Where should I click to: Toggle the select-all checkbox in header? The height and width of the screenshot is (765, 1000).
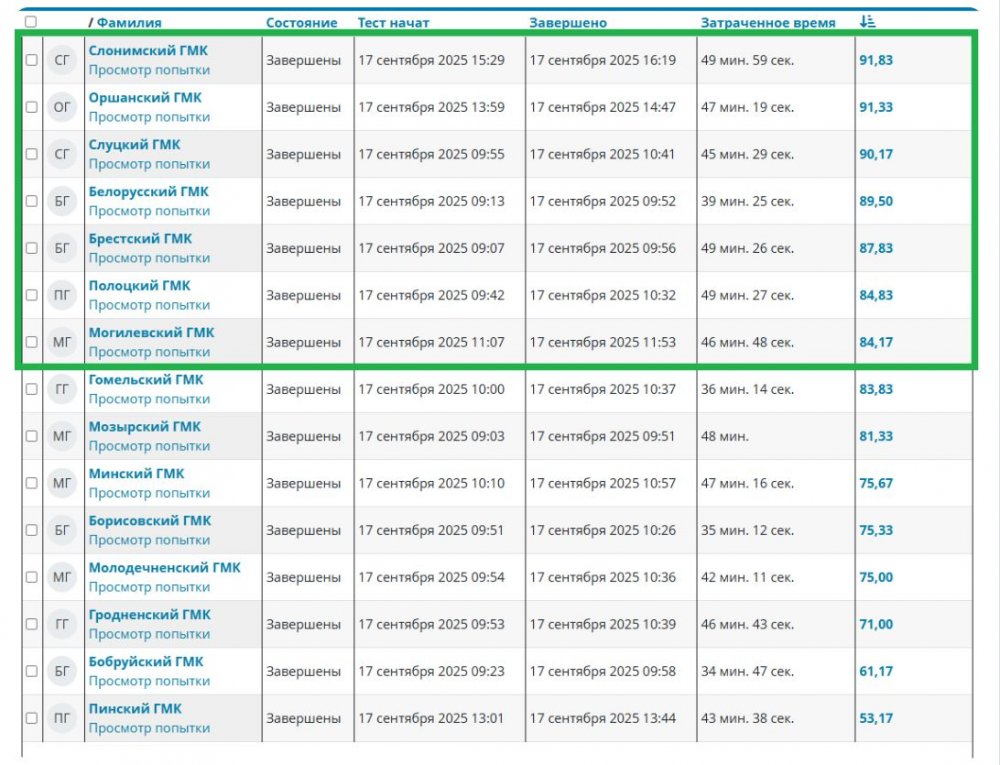(31, 21)
